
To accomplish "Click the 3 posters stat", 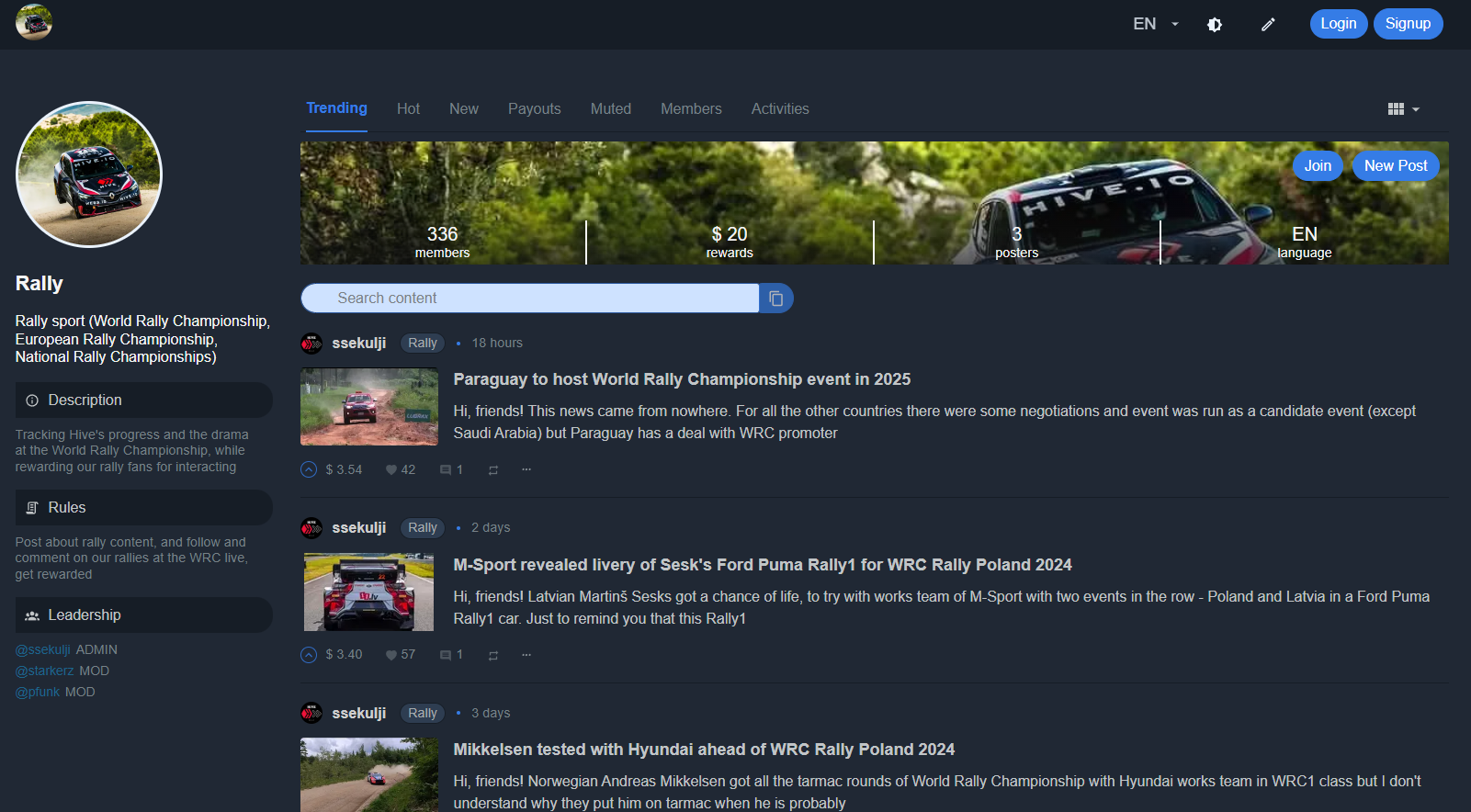I will 1017,242.
